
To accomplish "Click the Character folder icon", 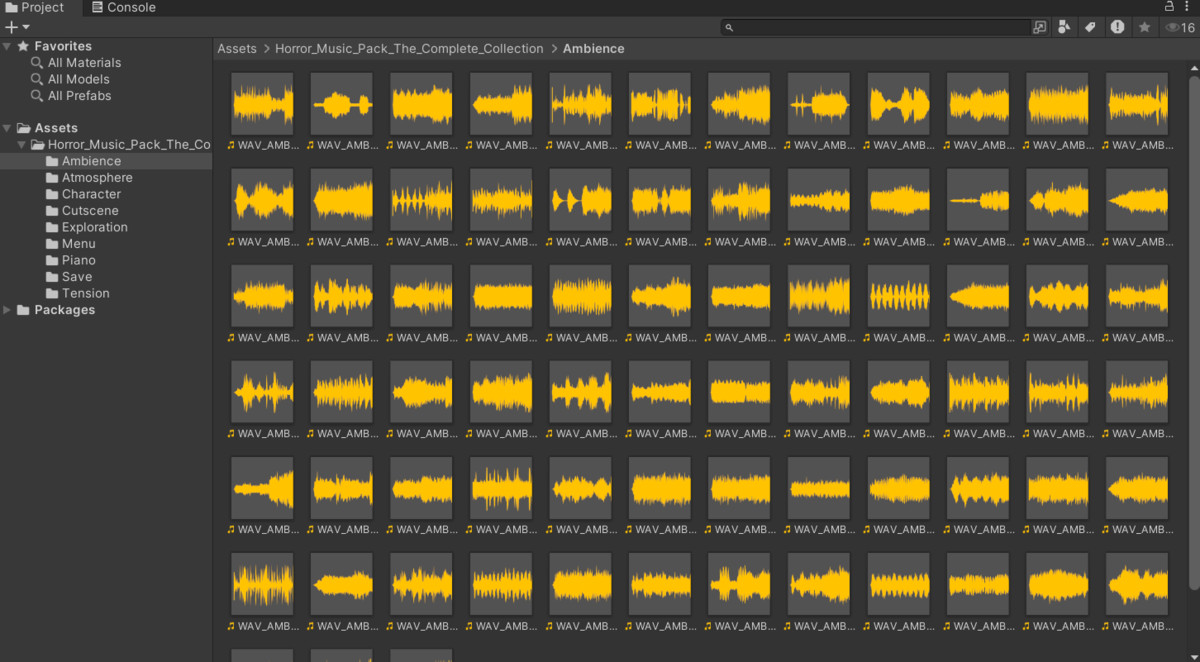I will click(x=52, y=194).
